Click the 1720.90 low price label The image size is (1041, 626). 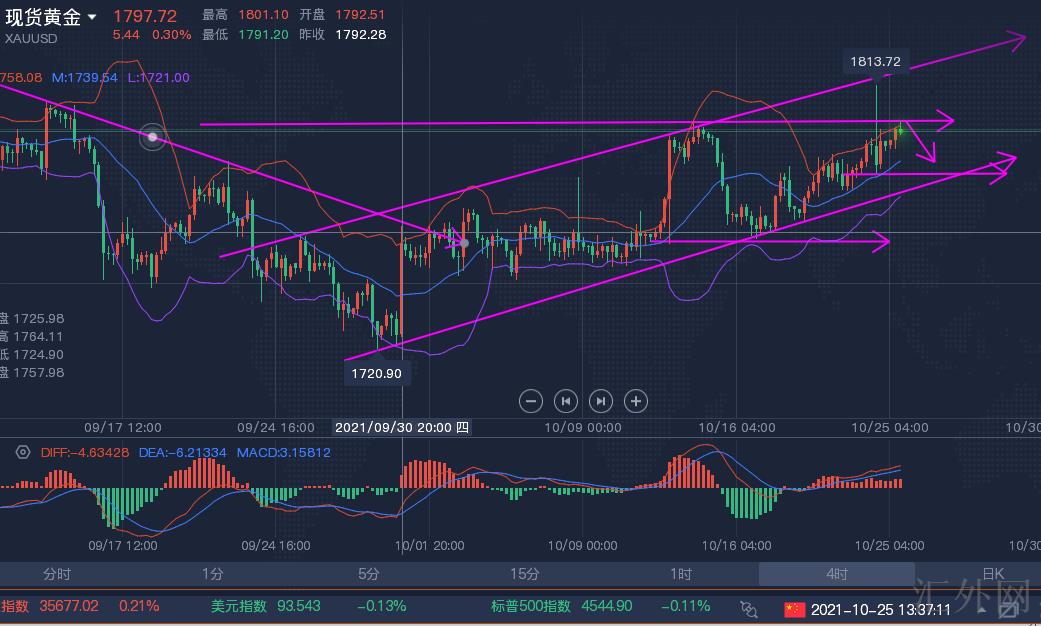pos(378,373)
